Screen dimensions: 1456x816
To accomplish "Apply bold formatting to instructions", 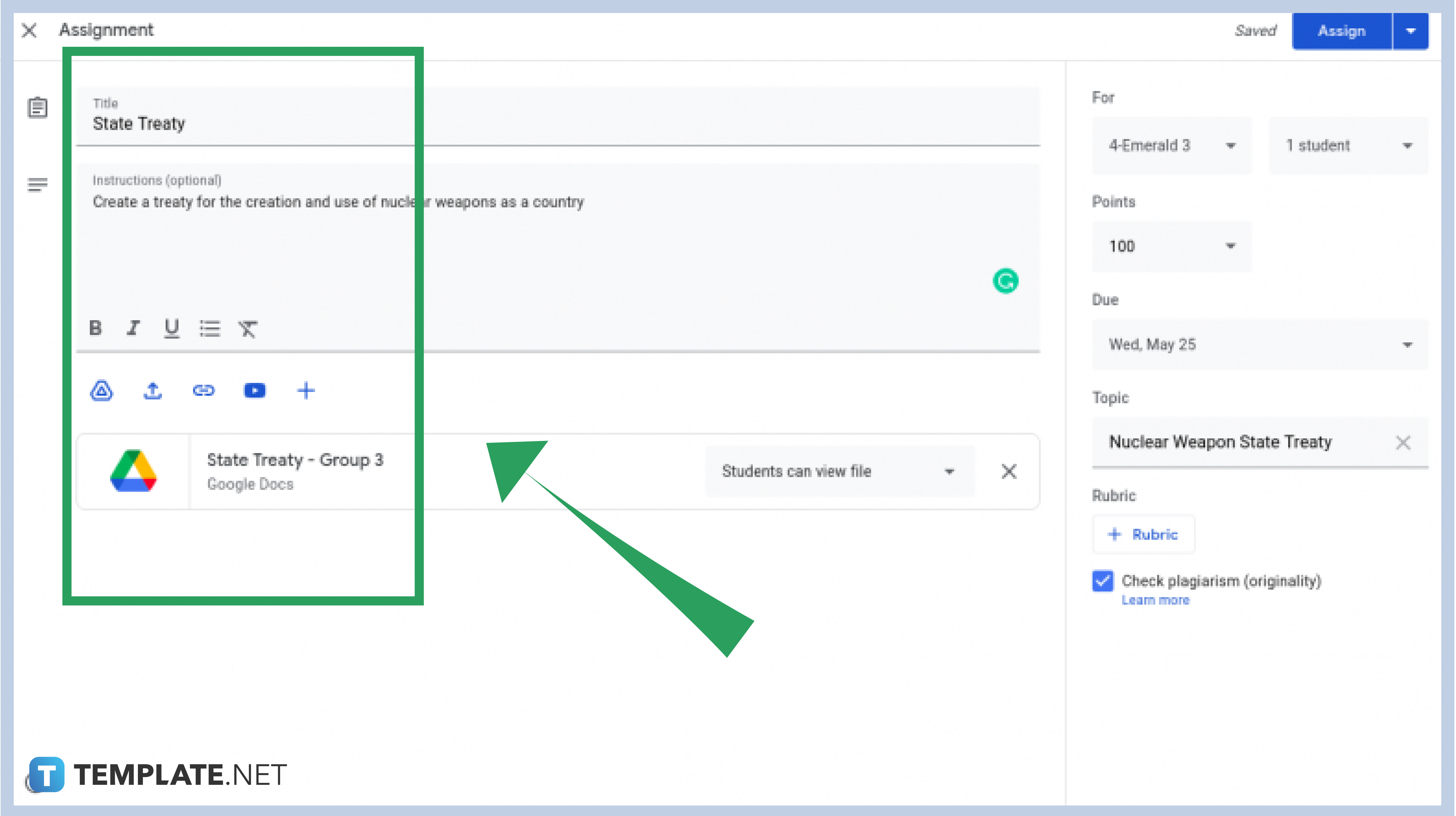I will (x=95, y=328).
